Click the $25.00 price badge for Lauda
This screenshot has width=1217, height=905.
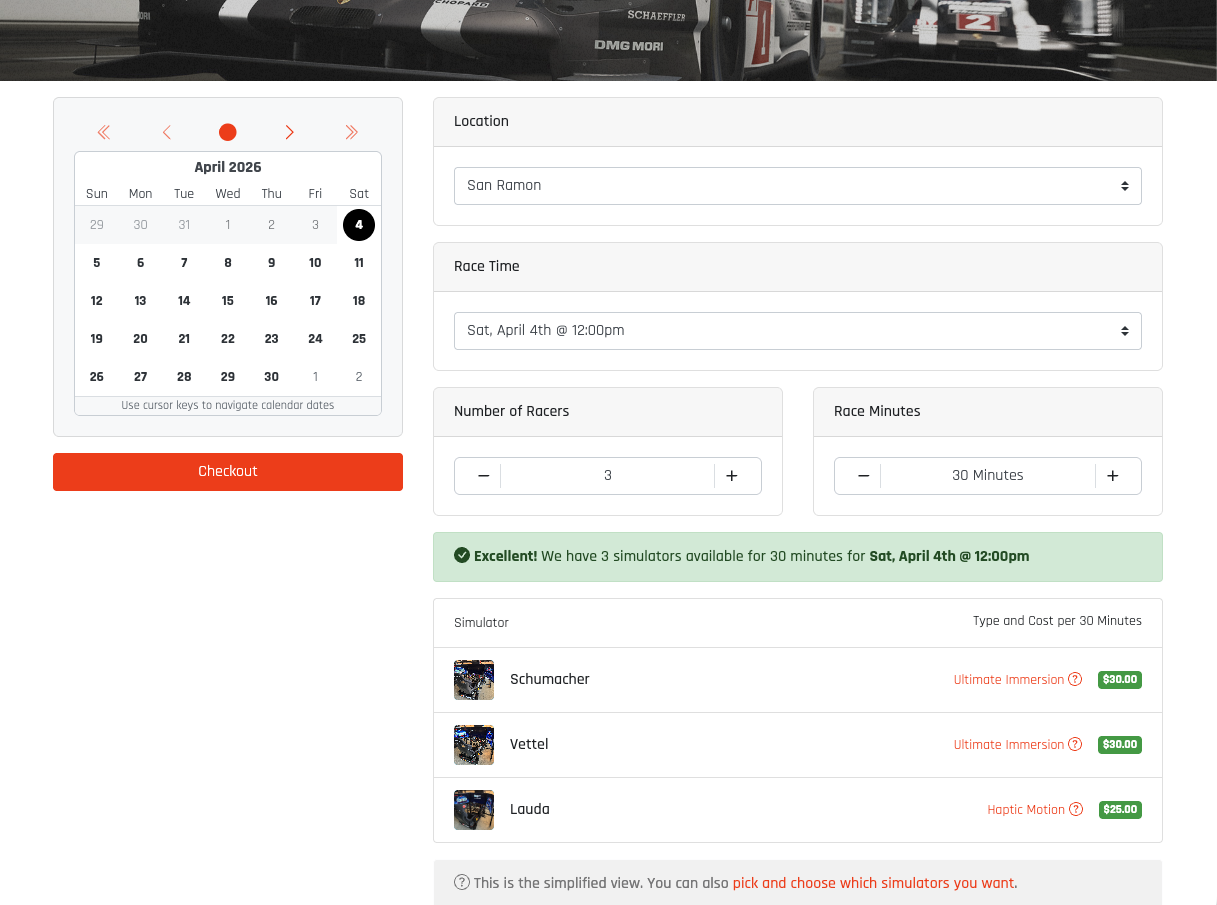tap(1120, 810)
